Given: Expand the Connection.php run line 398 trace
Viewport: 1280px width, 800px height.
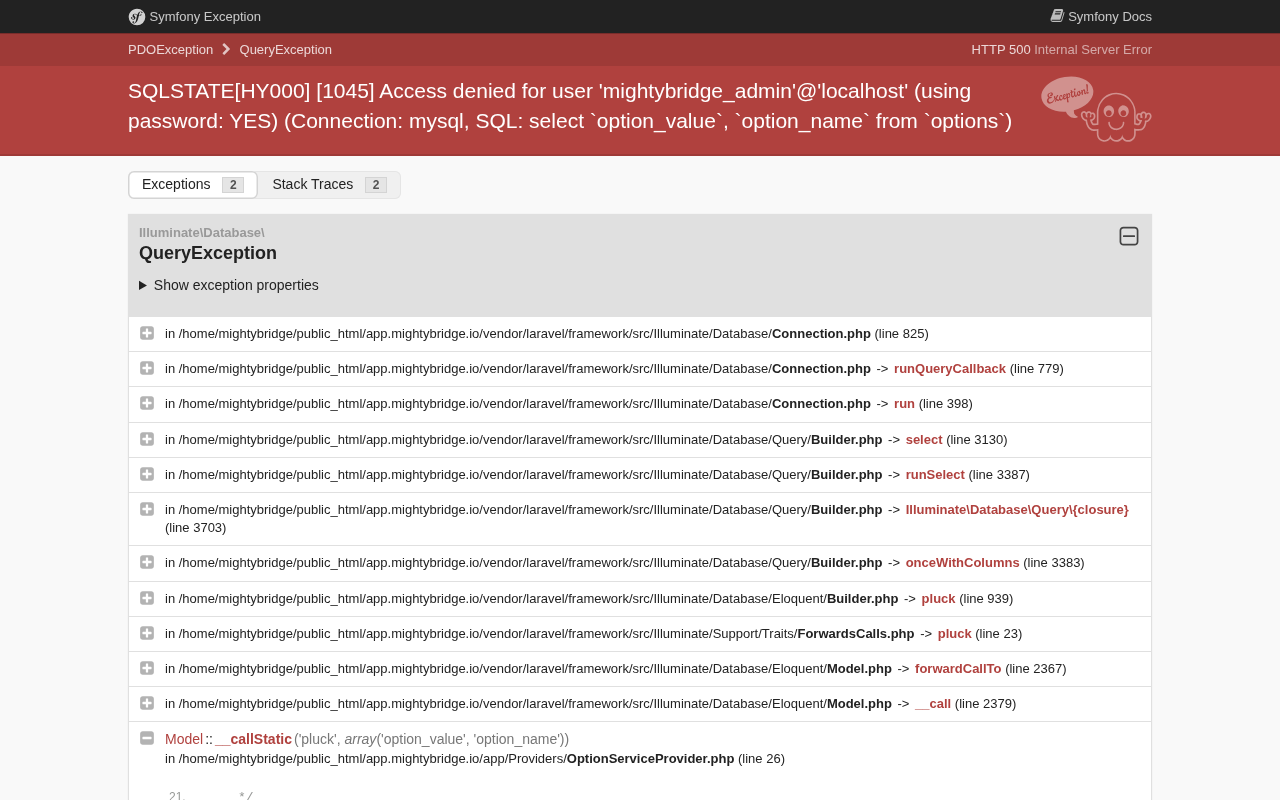Looking at the screenshot, I should (x=147, y=403).
